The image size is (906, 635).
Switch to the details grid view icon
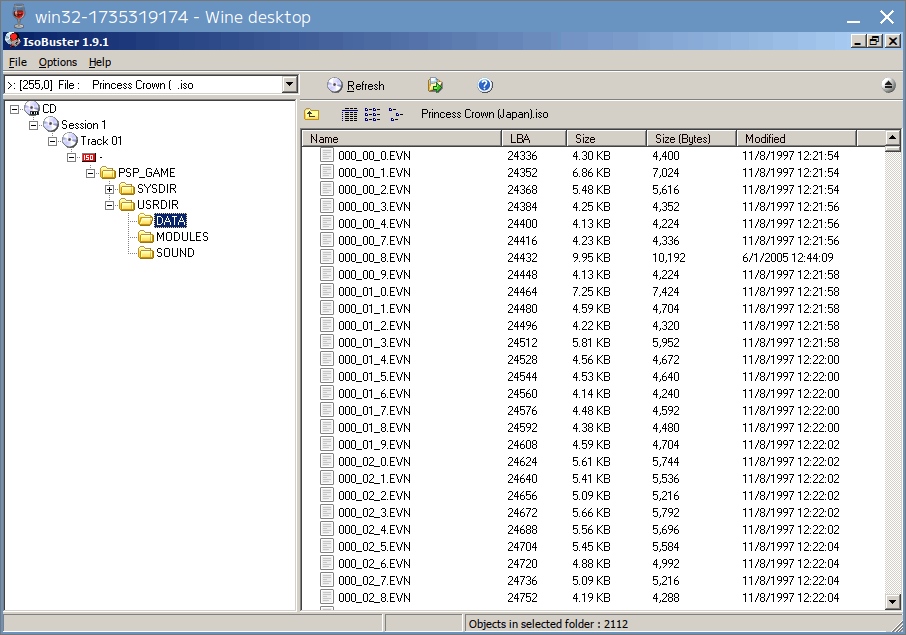tap(350, 114)
